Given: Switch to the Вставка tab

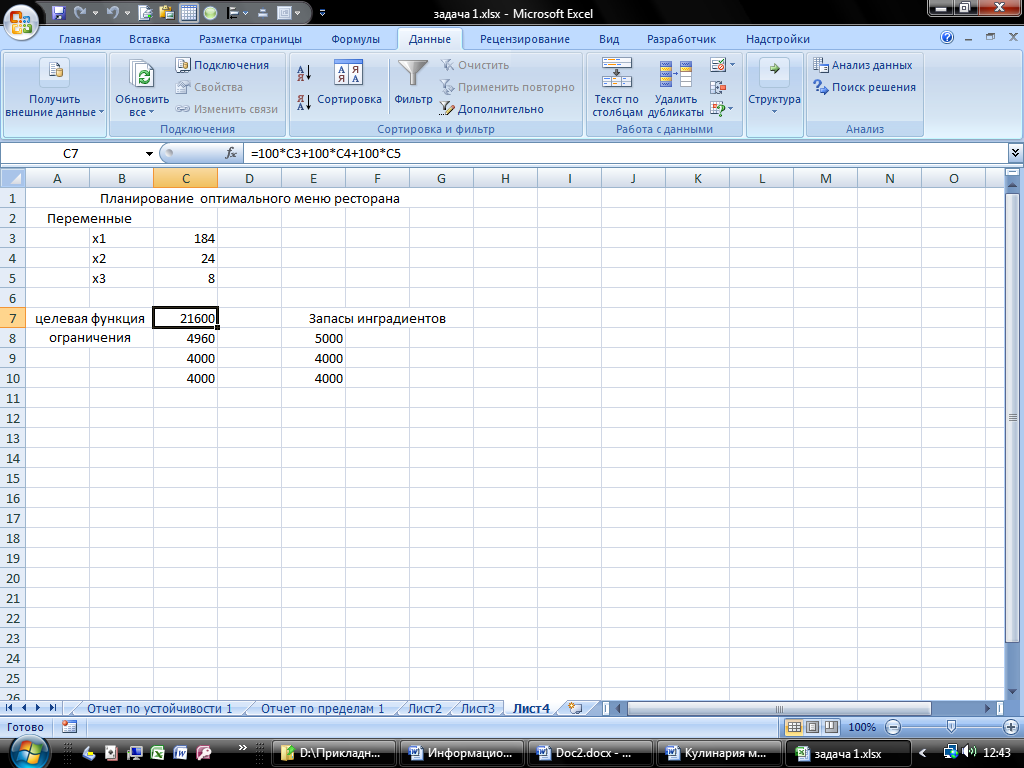Looking at the screenshot, I should 150,39.
